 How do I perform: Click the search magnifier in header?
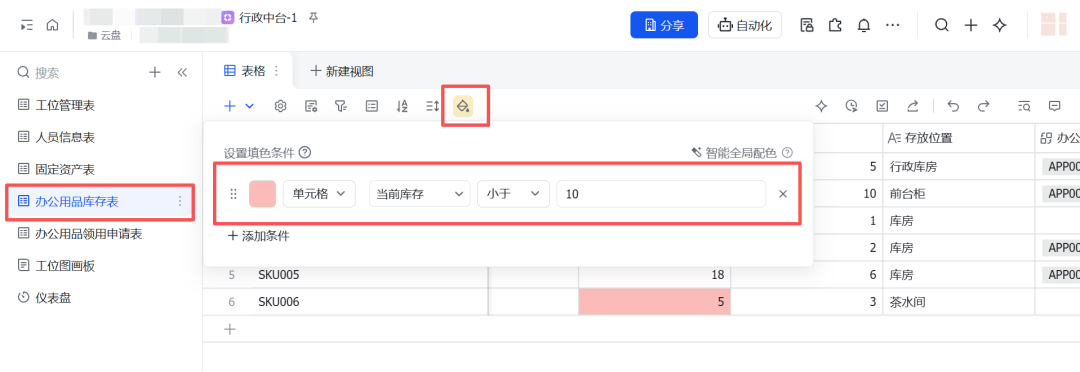[x=942, y=25]
